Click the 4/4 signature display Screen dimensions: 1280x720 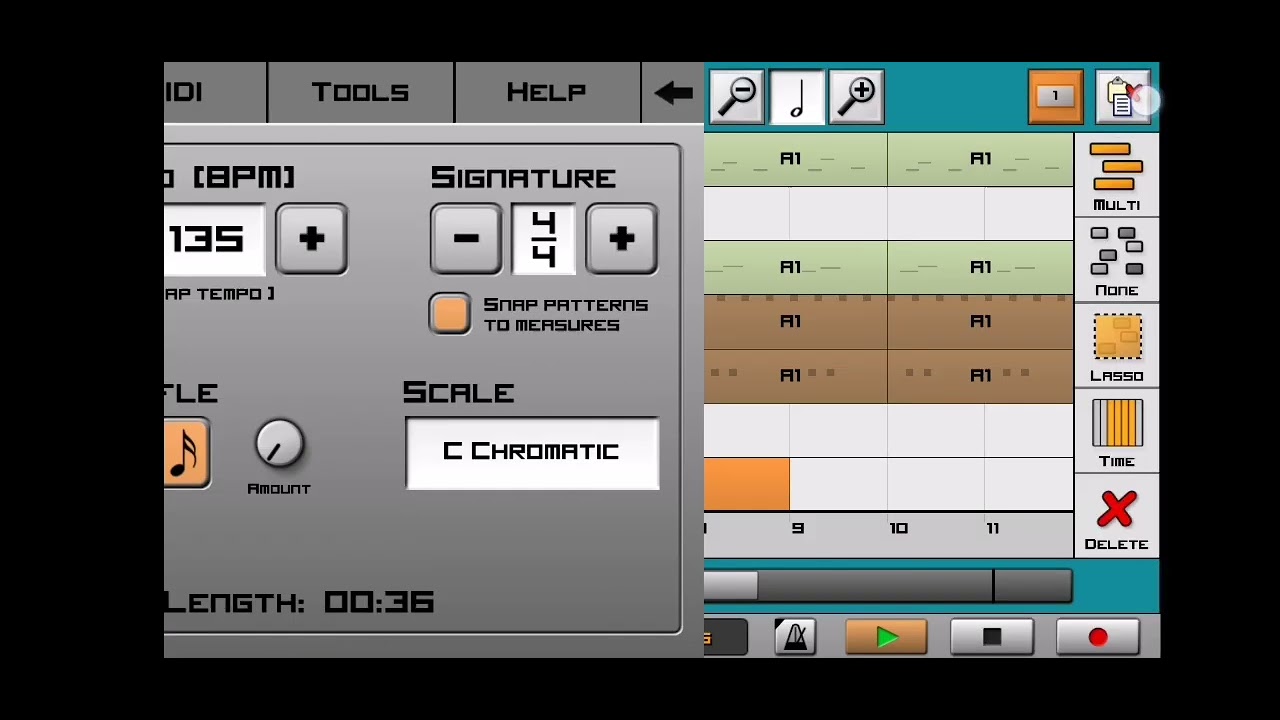[x=544, y=239]
